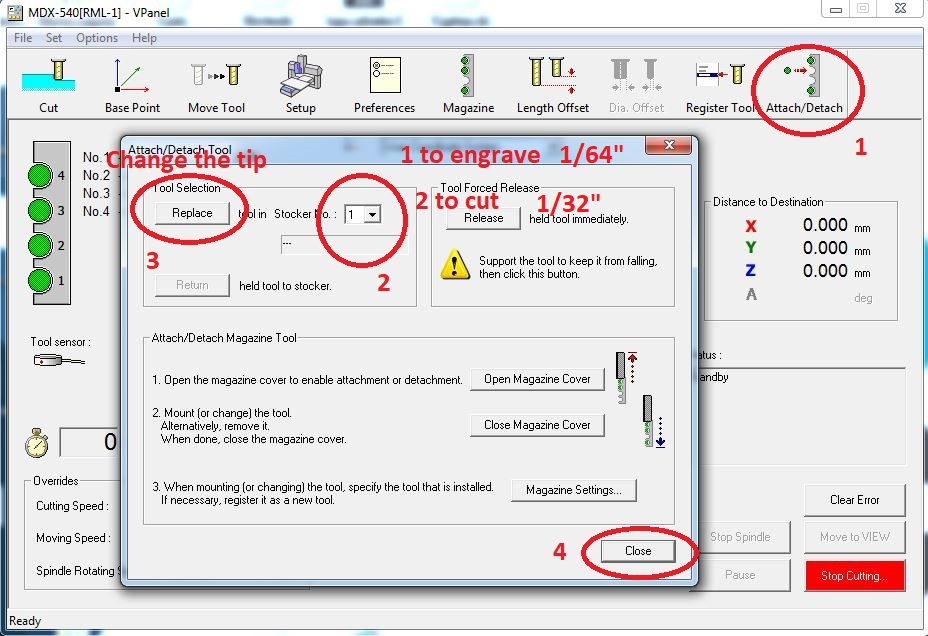Click the Close button in dialog
The width and height of the screenshot is (928, 636).
click(638, 551)
